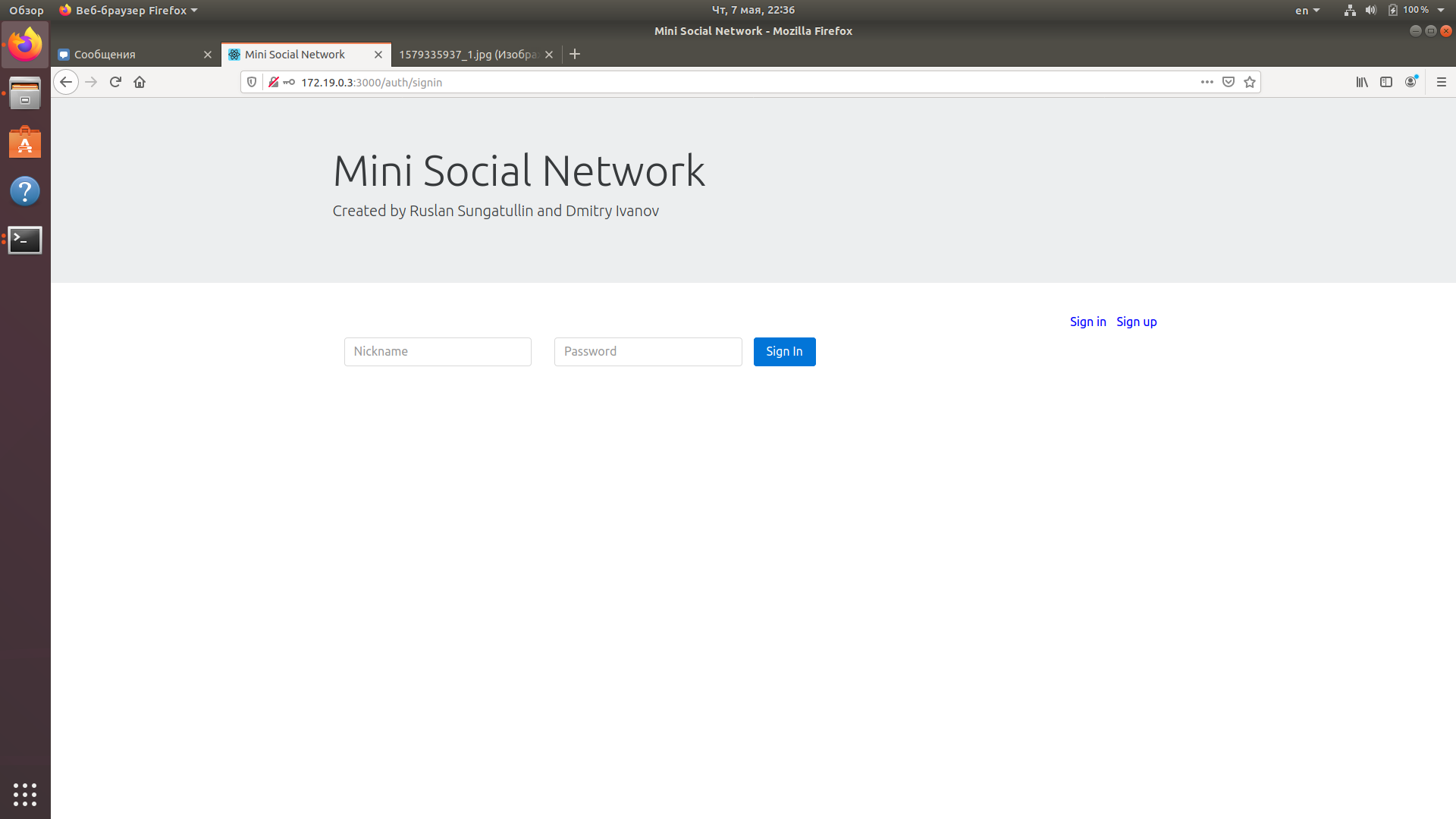
Task: Go to Firefox home page
Action: tap(140, 82)
